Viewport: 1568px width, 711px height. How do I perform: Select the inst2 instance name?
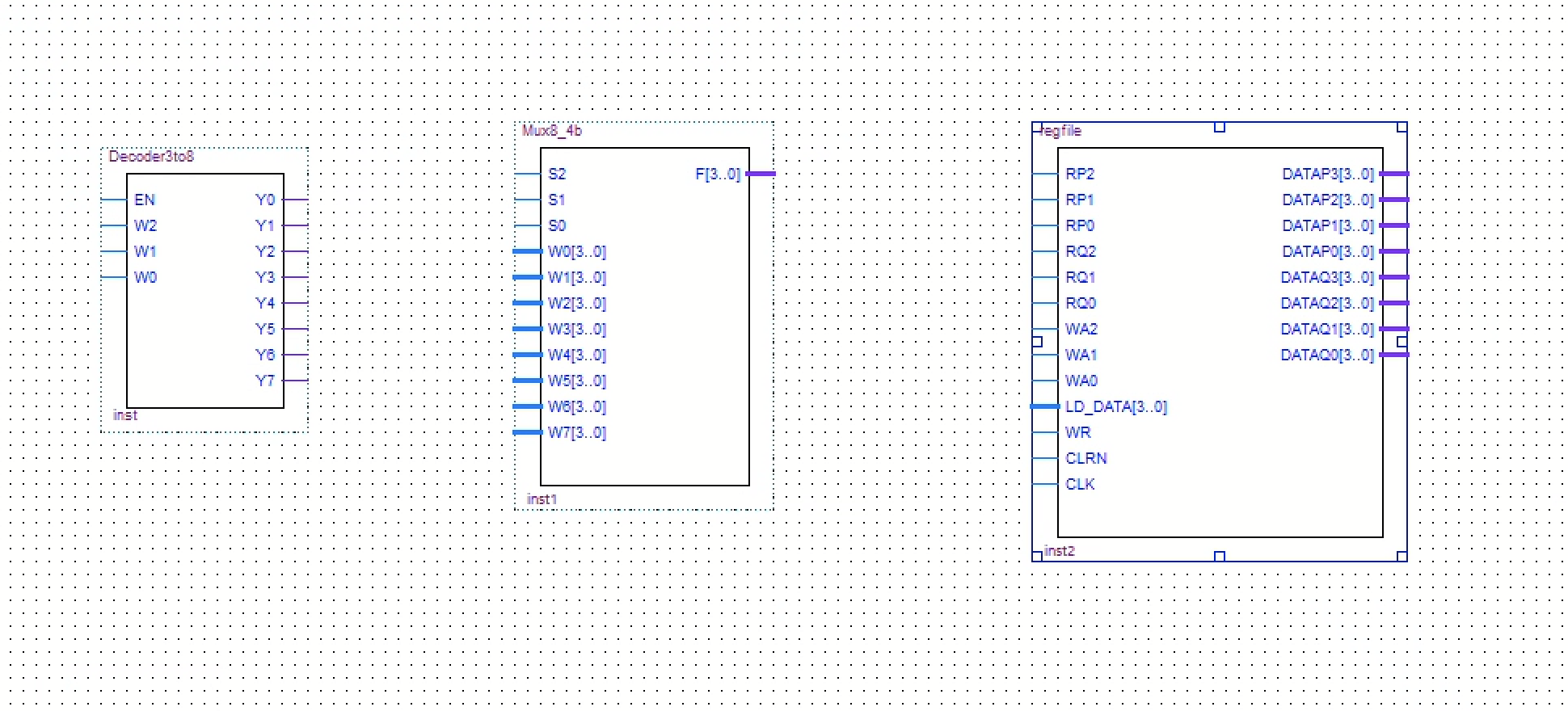pos(1060,551)
